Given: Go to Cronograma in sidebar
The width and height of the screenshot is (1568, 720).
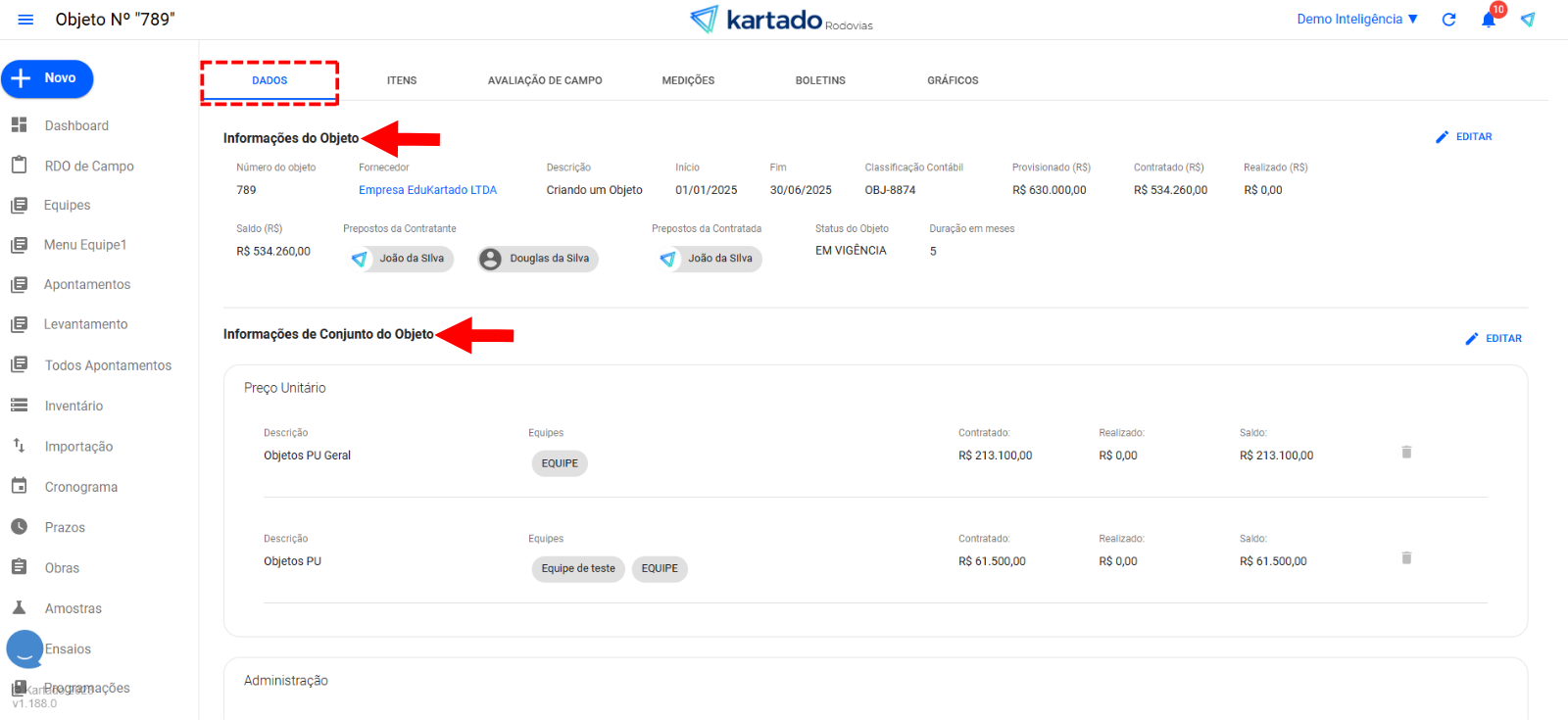Looking at the screenshot, I should pyautogui.click(x=80, y=487).
